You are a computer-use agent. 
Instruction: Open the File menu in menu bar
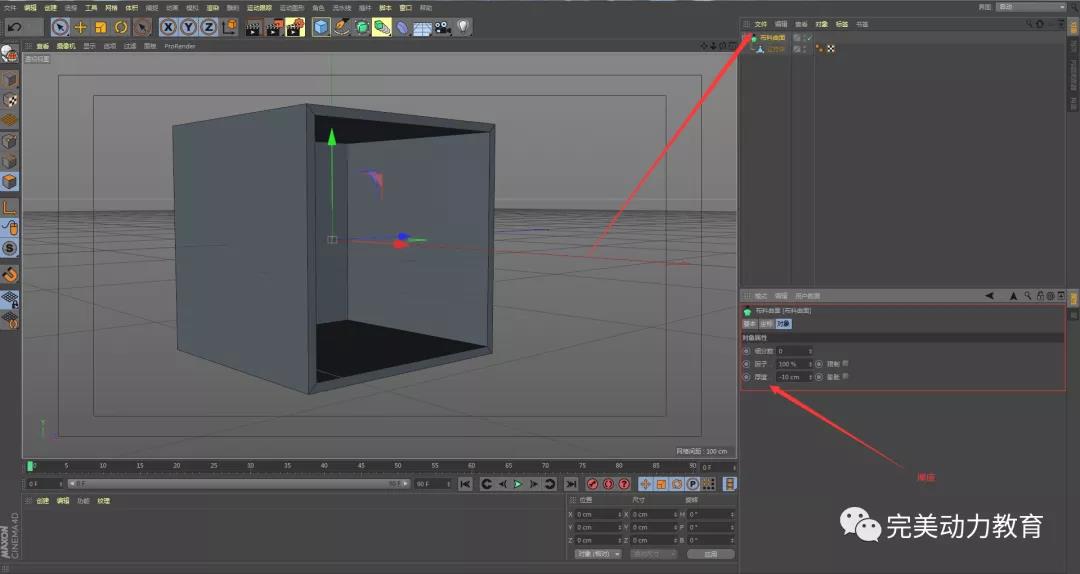[10, 7]
